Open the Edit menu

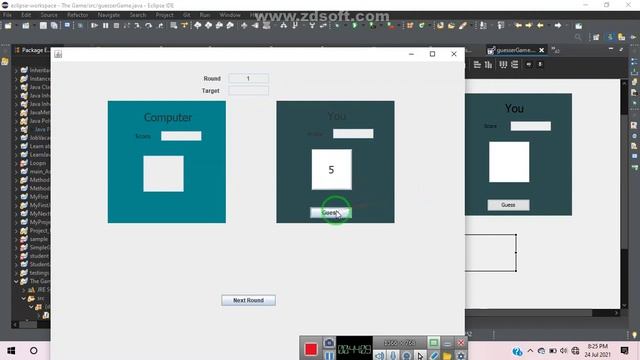[26, 15]
